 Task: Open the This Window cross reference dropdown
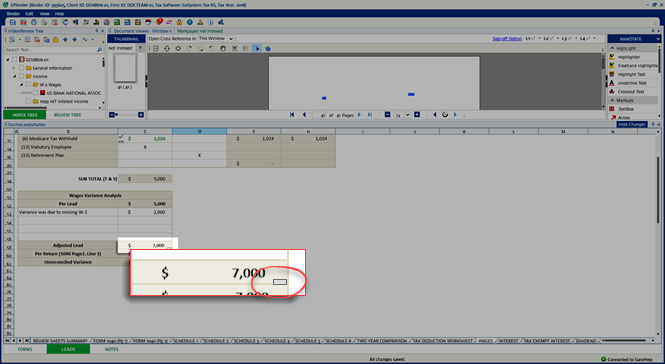[231, 39]
